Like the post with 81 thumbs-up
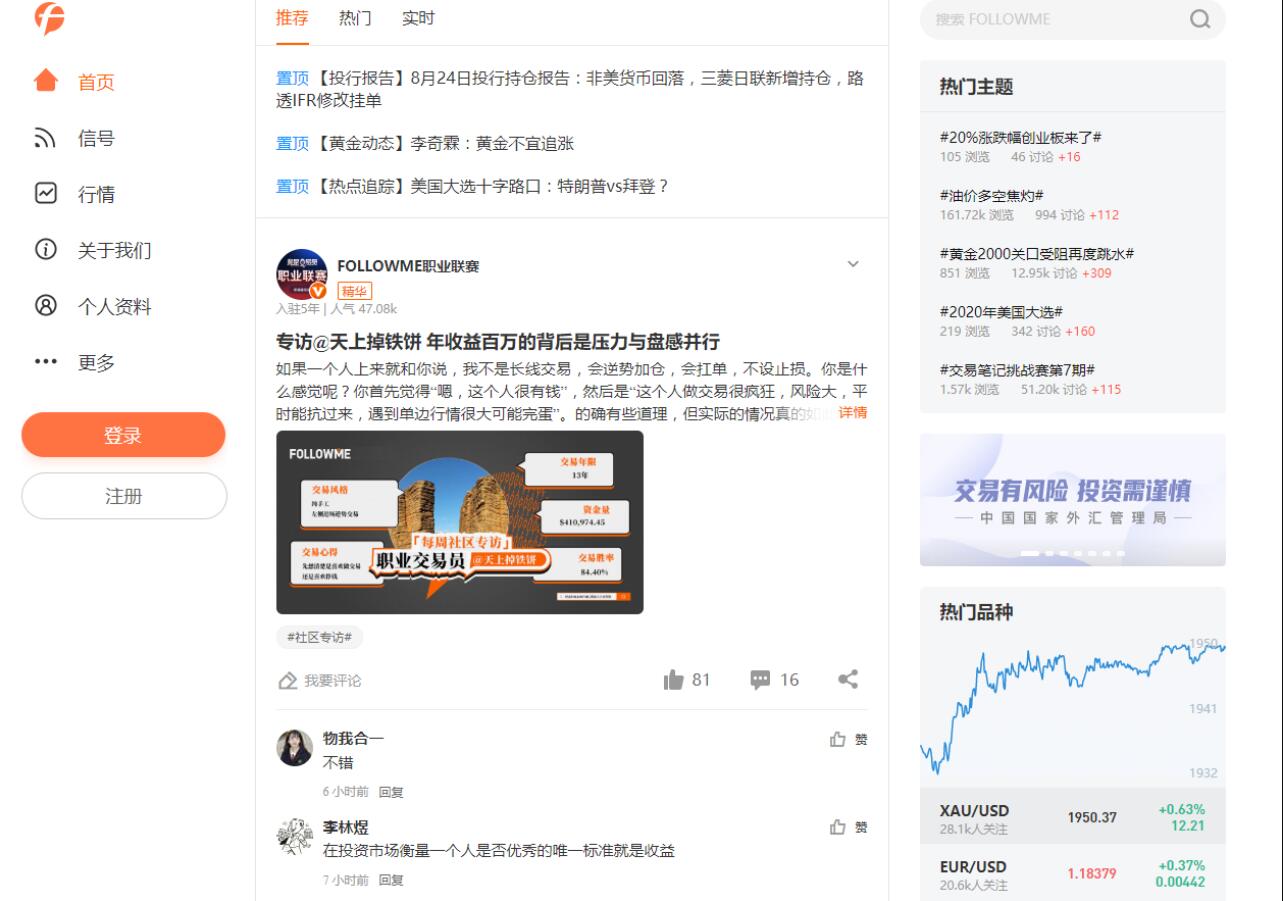This screenshot has height=901, width=1283. click(674, 680)
